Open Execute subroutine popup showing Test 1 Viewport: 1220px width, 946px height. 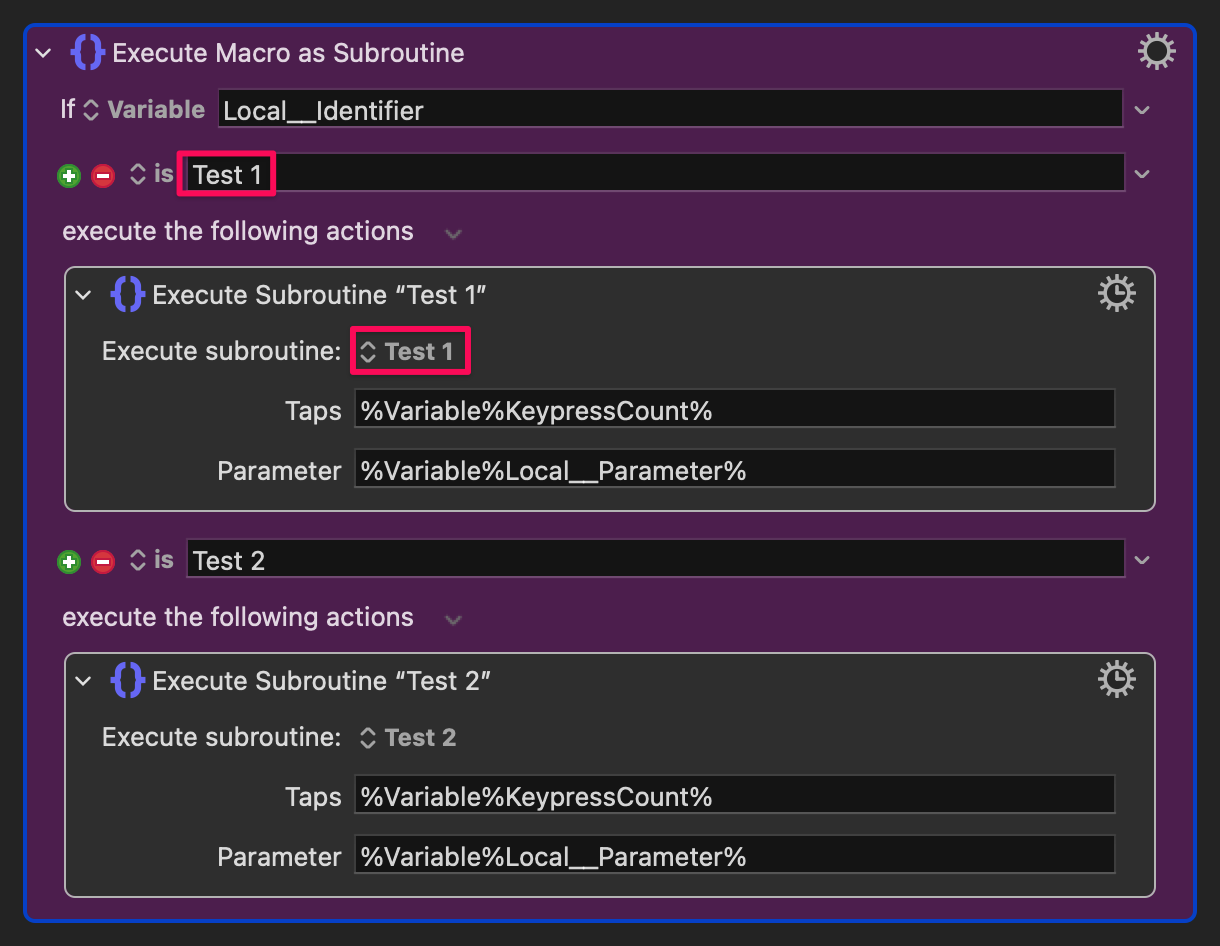click(407, 352)
